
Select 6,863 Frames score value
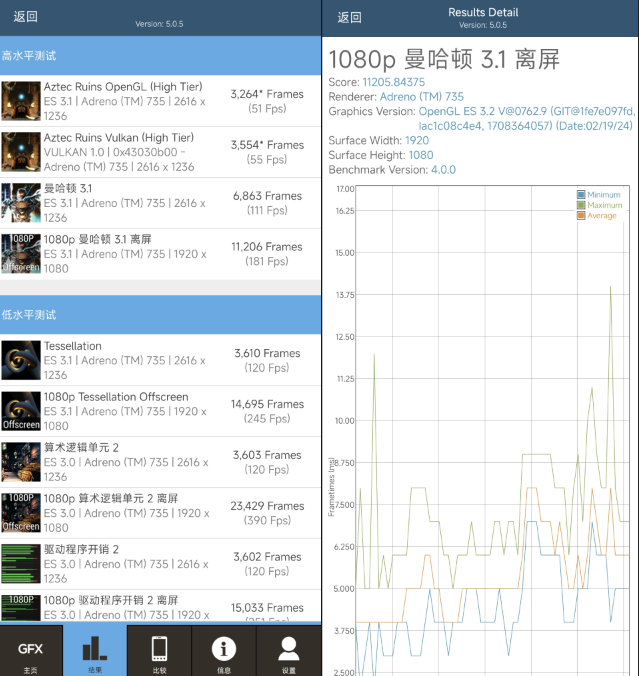point(267,196)
